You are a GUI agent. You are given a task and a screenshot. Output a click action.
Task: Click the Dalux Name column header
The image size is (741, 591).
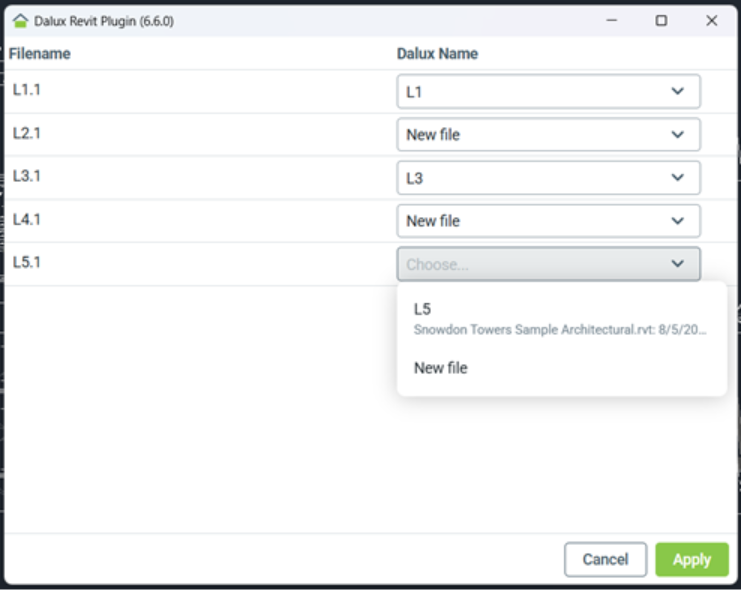point(437,53)
